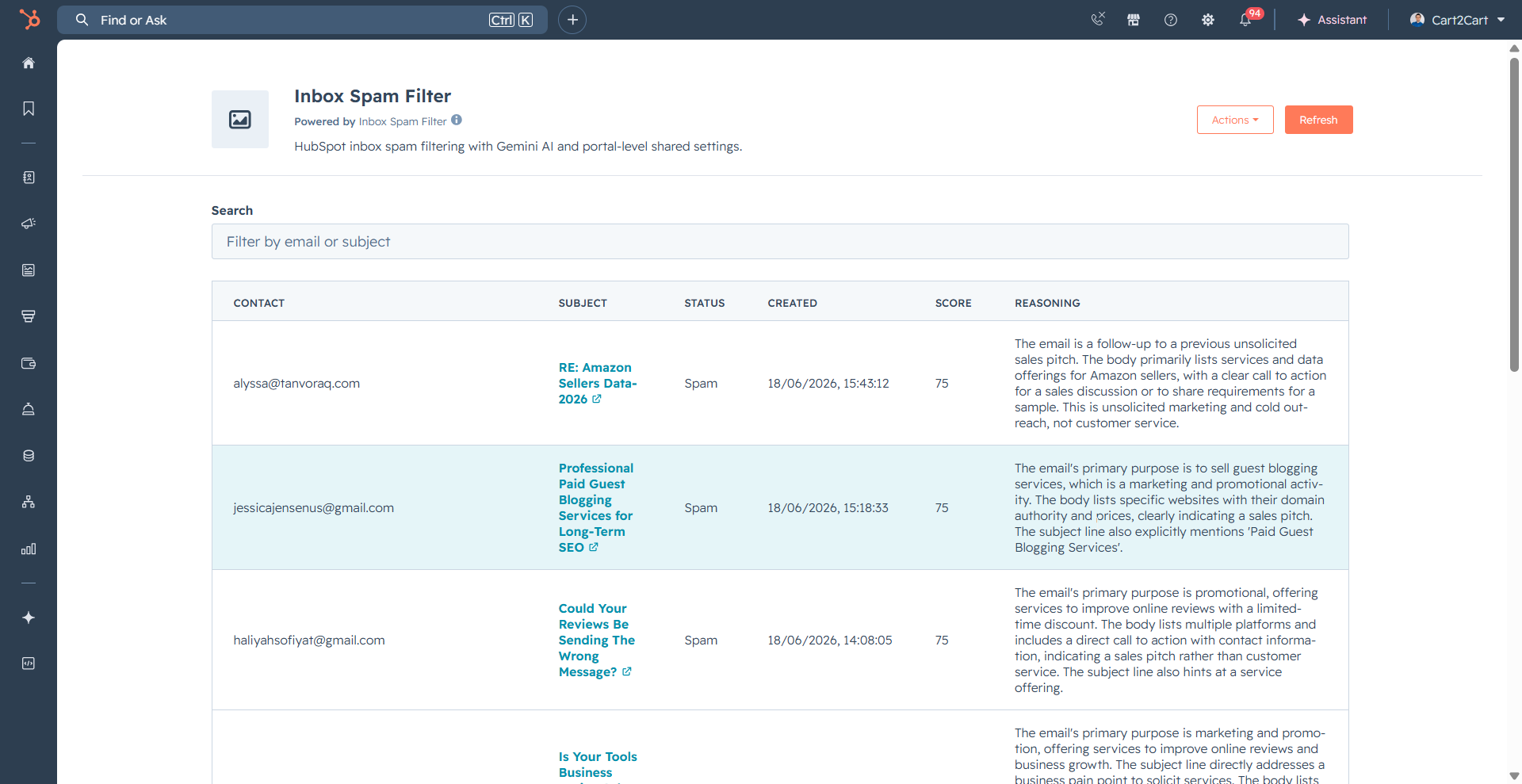1522x784 pixels.
Task: Open the Development code sidebar icon
Action: click(29, 664)
